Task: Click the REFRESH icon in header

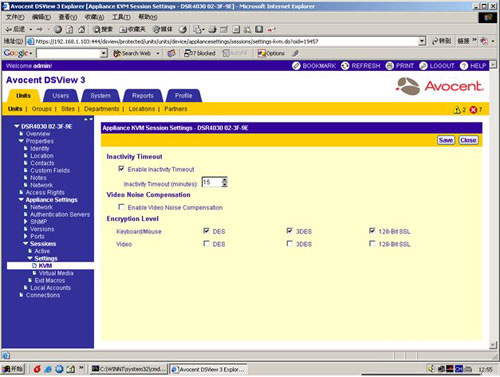Action: click(345, 66)
